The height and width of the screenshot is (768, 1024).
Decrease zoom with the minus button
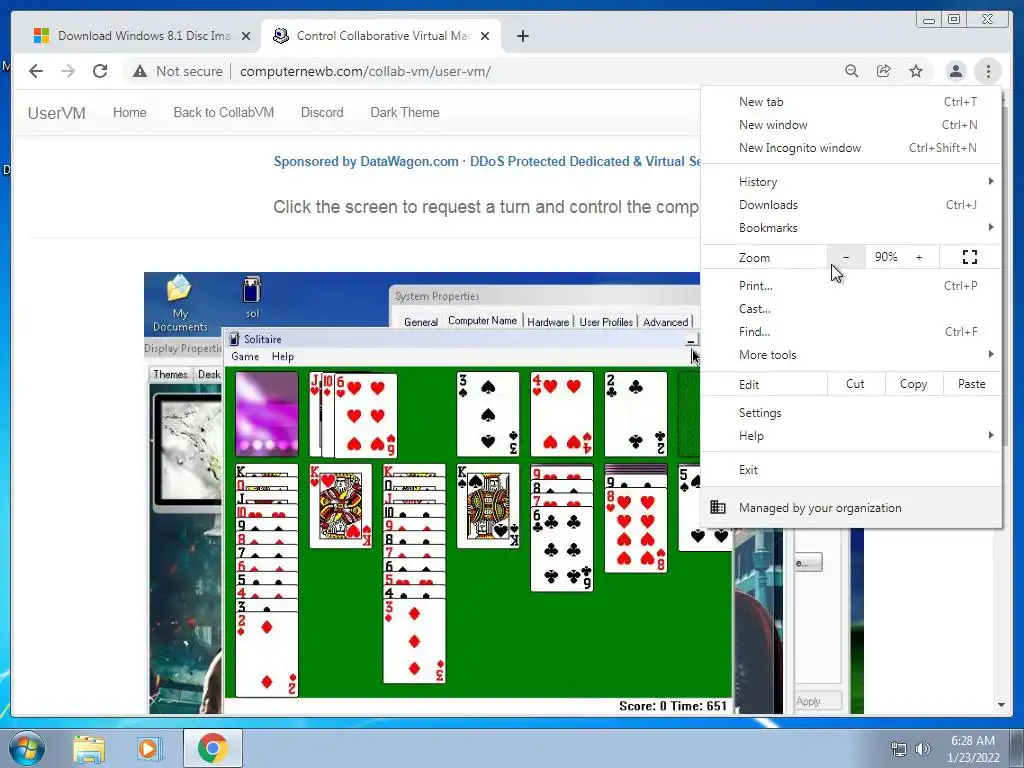click(846, 257)
